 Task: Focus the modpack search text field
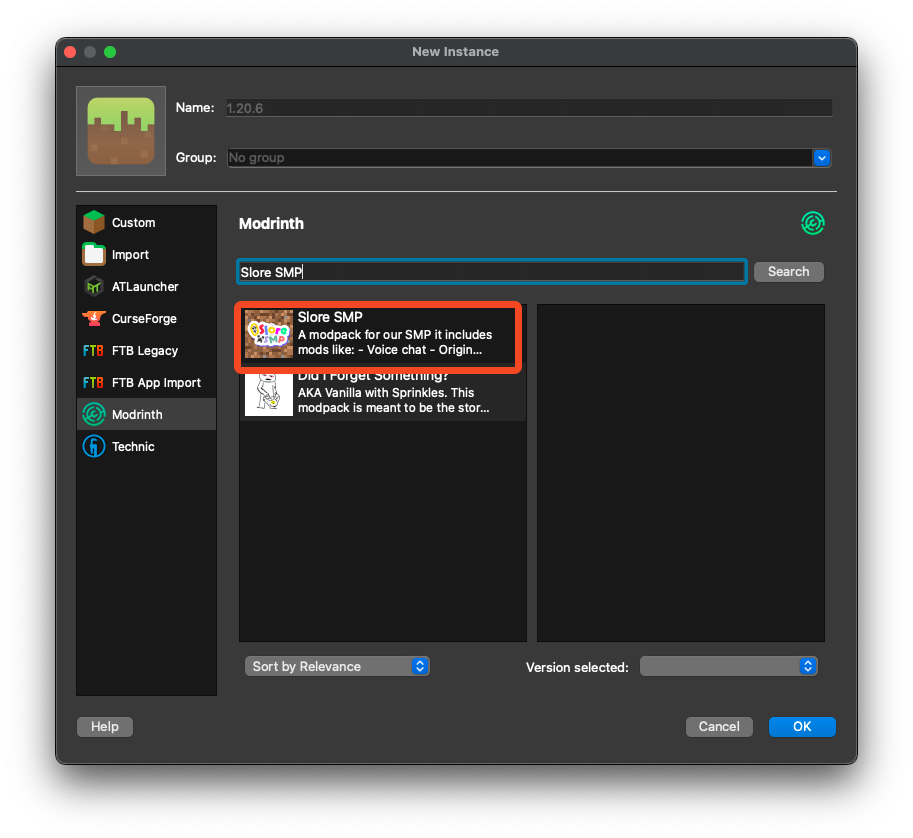492,271
